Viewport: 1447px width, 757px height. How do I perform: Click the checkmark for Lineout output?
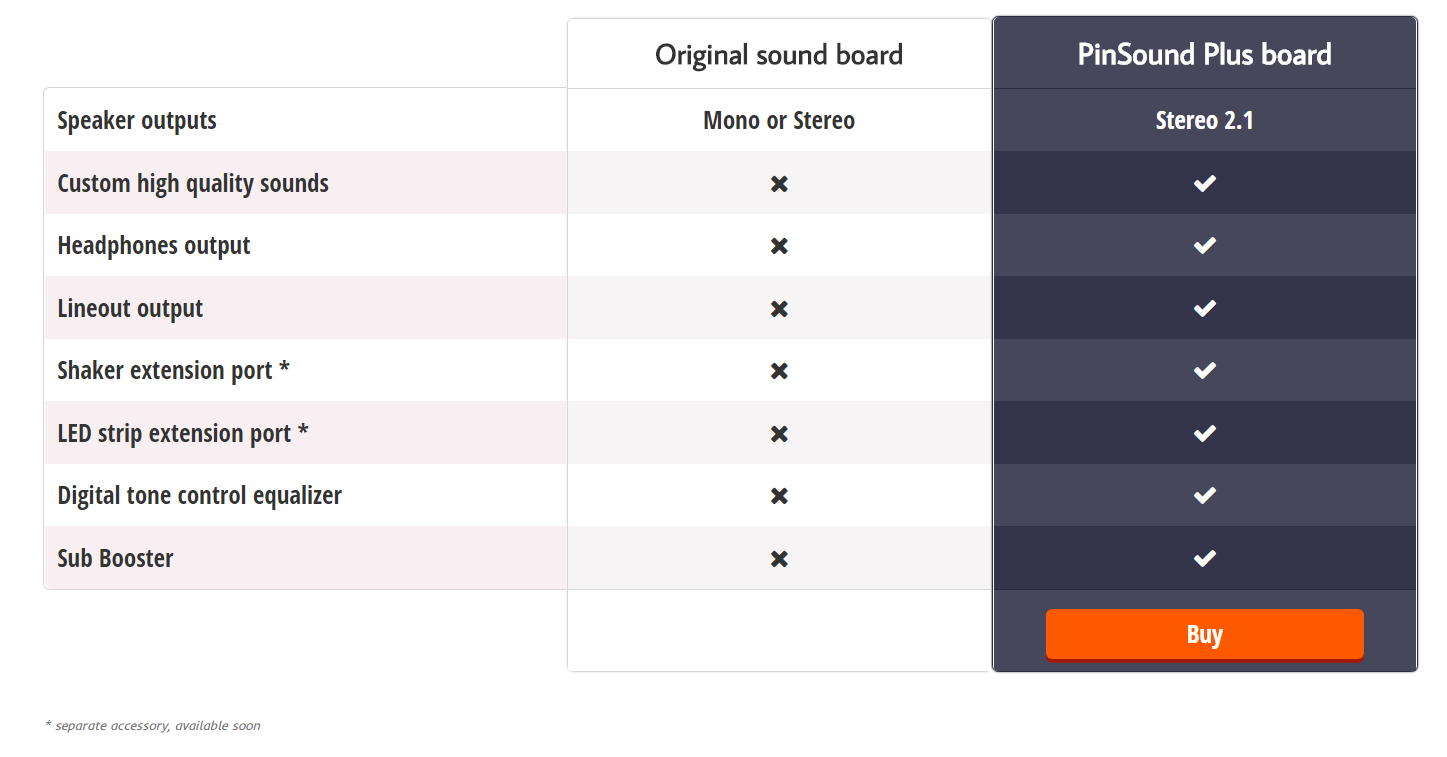pyautogui.click(x=1205, y=308)
